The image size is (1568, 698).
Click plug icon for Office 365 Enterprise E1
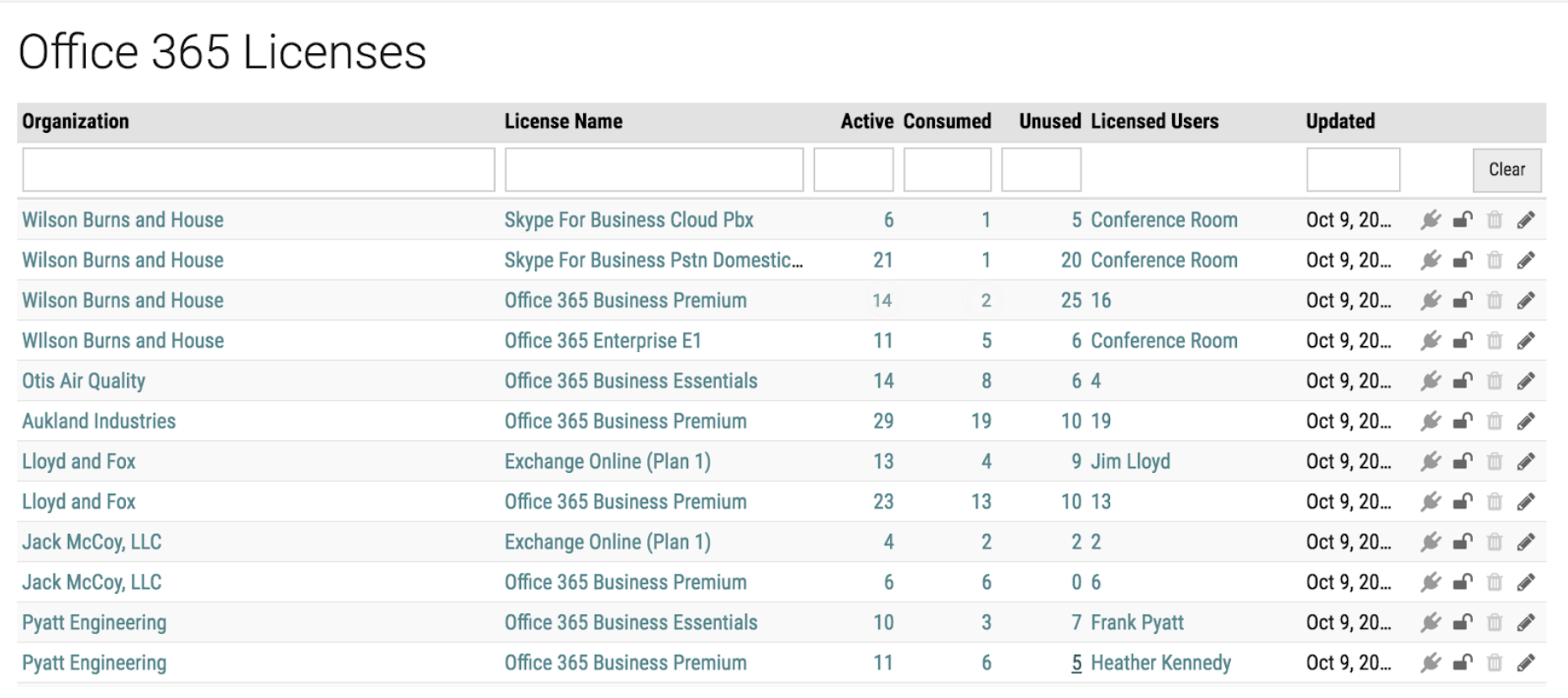click(x=1430, y=341)
